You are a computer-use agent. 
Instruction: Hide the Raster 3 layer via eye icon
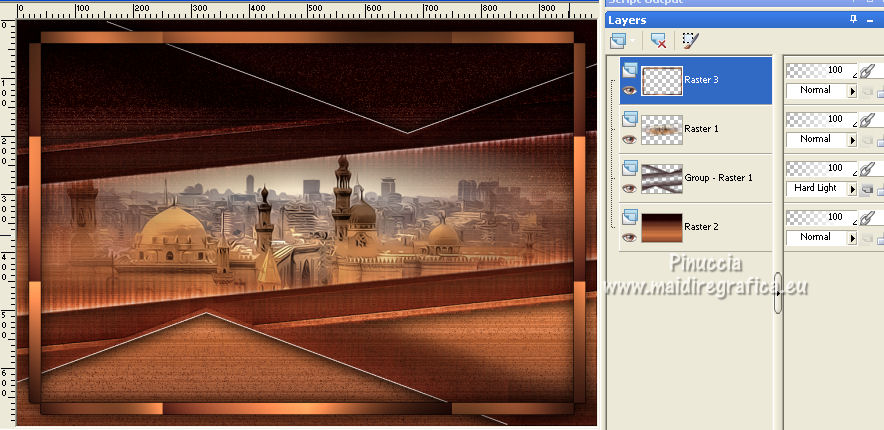tap(630, 90)
